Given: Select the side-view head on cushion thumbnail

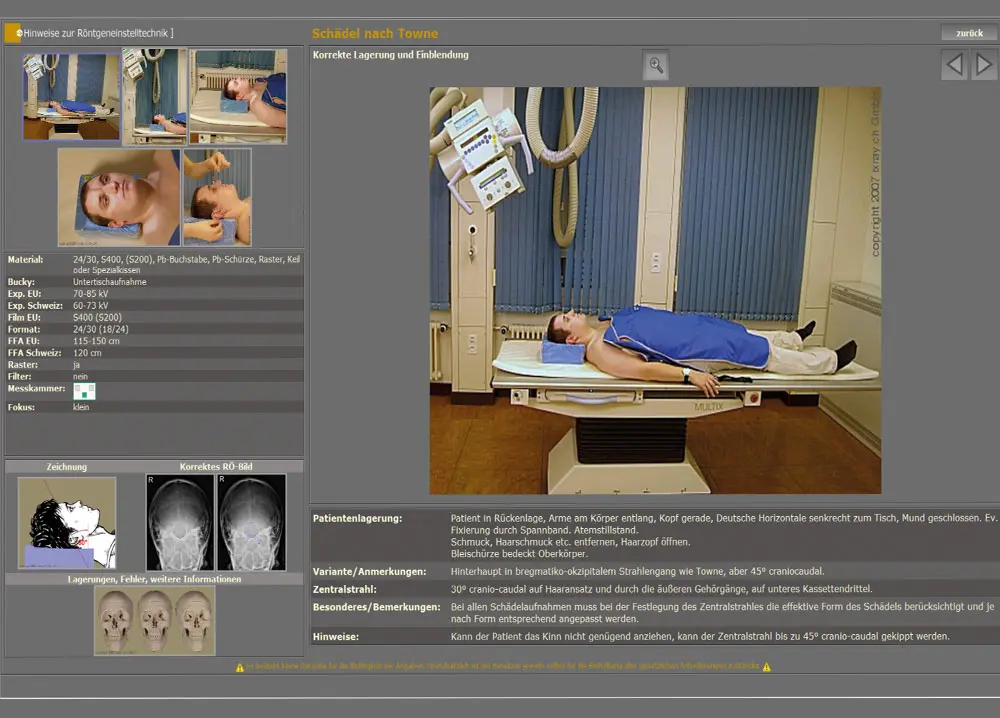Looking at the screenshot, I should (238, 97).
